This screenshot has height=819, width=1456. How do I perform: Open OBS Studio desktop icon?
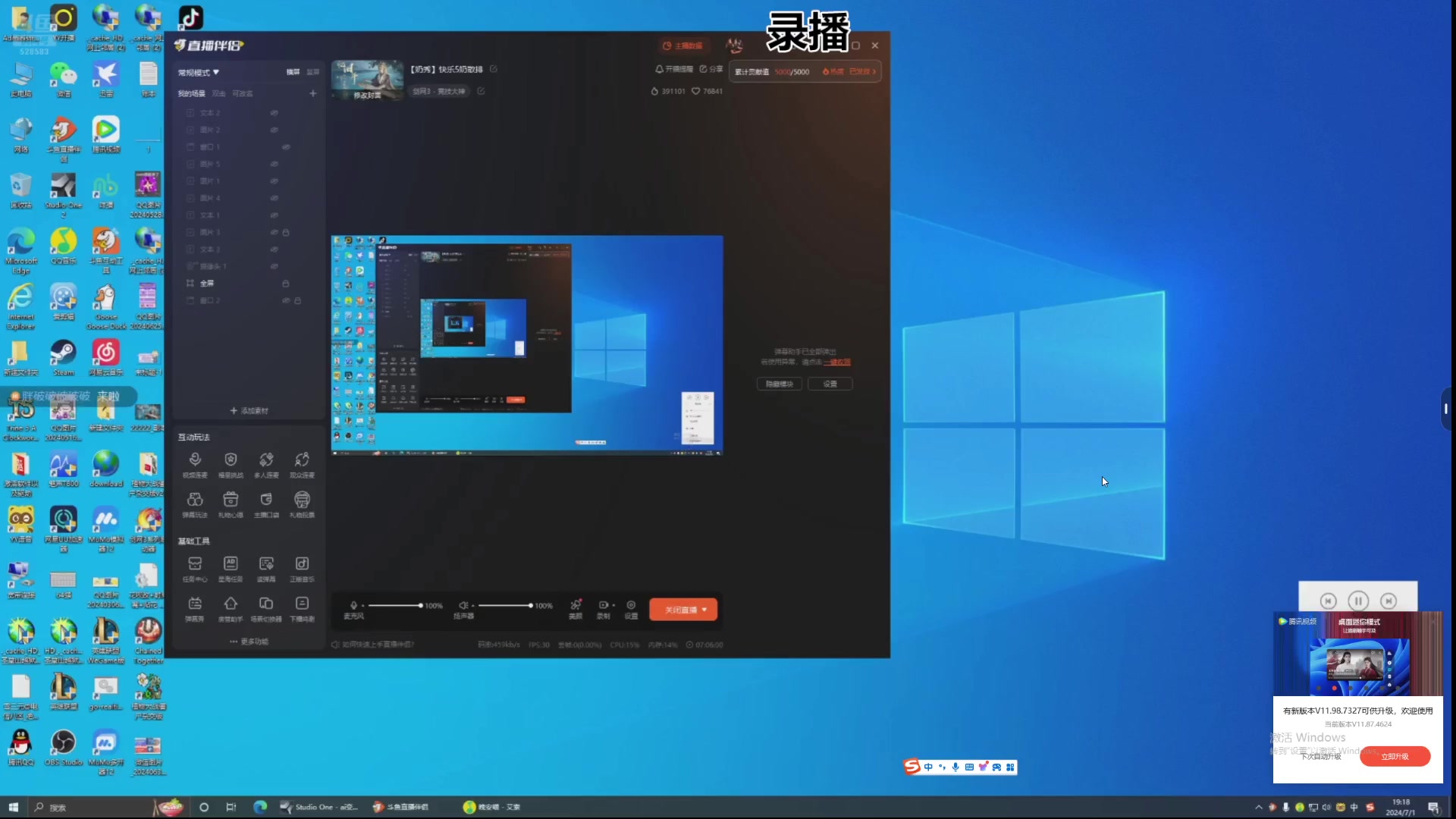click(64, 748)
